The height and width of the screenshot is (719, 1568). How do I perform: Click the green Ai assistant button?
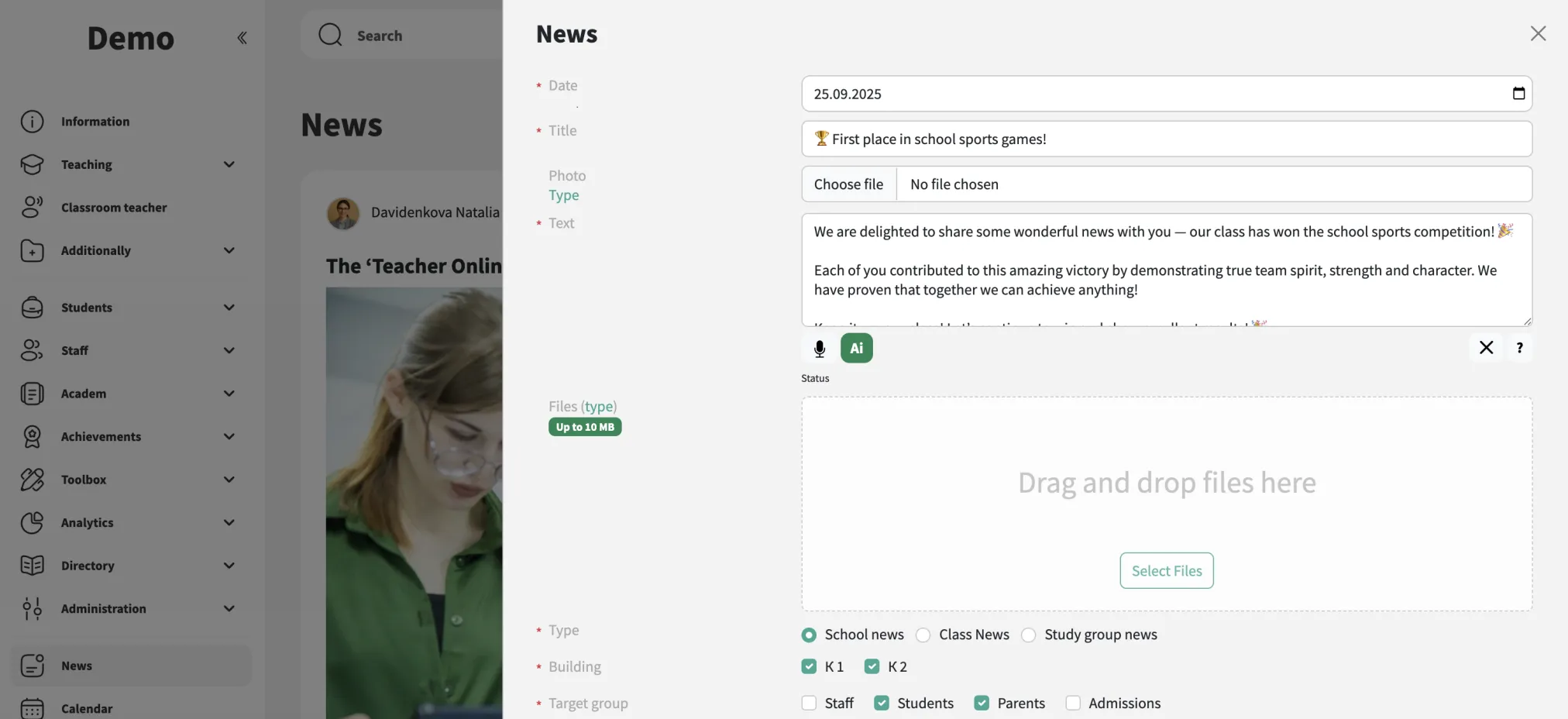coord(856,349)
